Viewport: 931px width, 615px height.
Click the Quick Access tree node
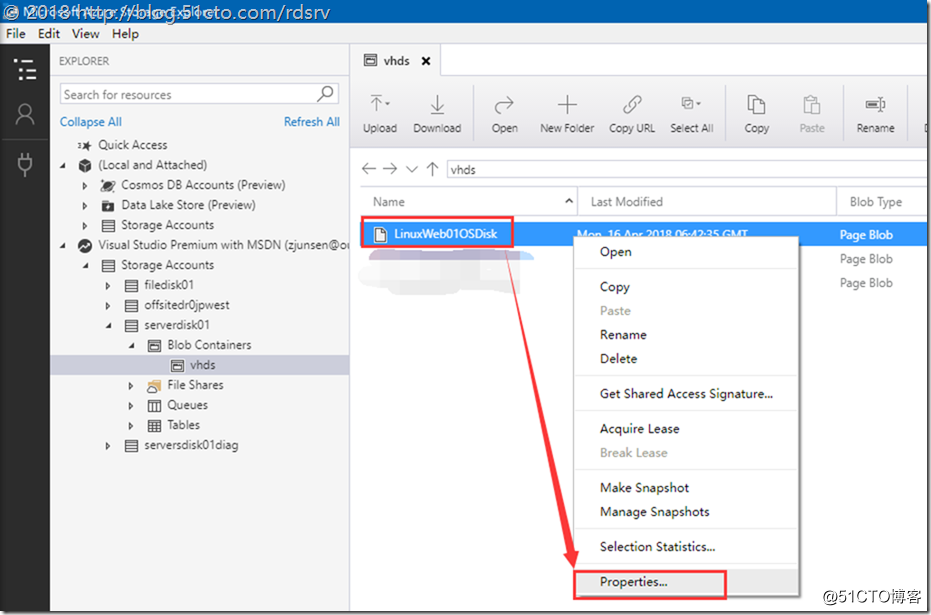pyautogui.click(x=132, y=145)
